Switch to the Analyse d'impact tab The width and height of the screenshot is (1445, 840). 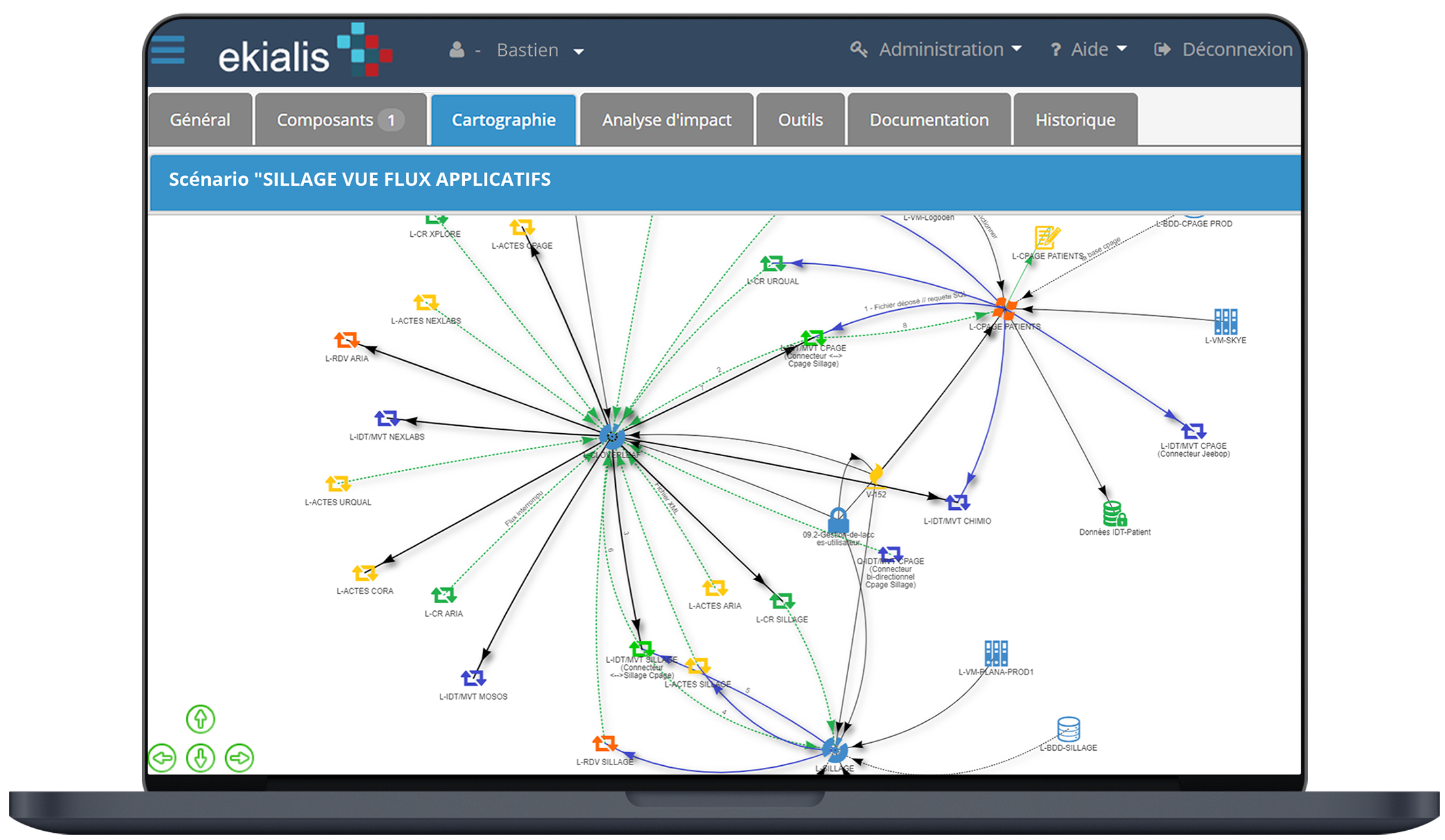(x=666, y=119)
